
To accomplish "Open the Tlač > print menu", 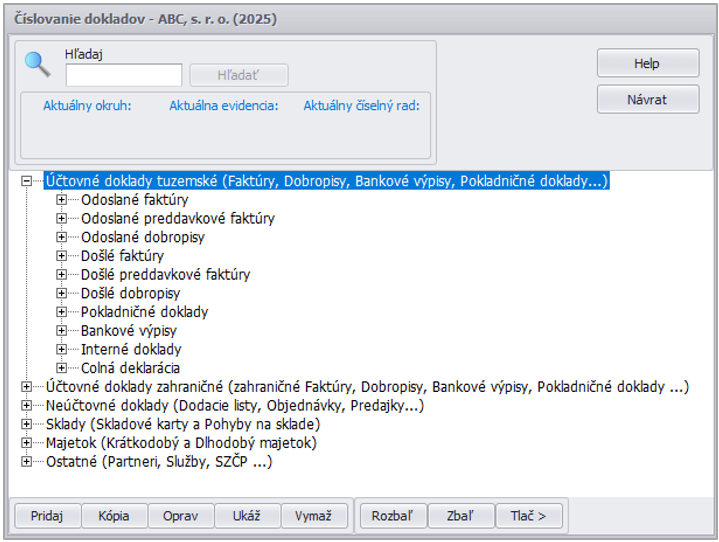I will [x=529, y=516].
